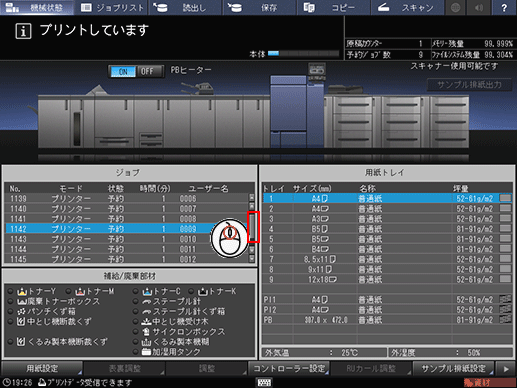The height and width of the screenshot is (388, 517).
Task: Open the 読出し recall tab
Action: pyautogui.click(x=186, y=7)
